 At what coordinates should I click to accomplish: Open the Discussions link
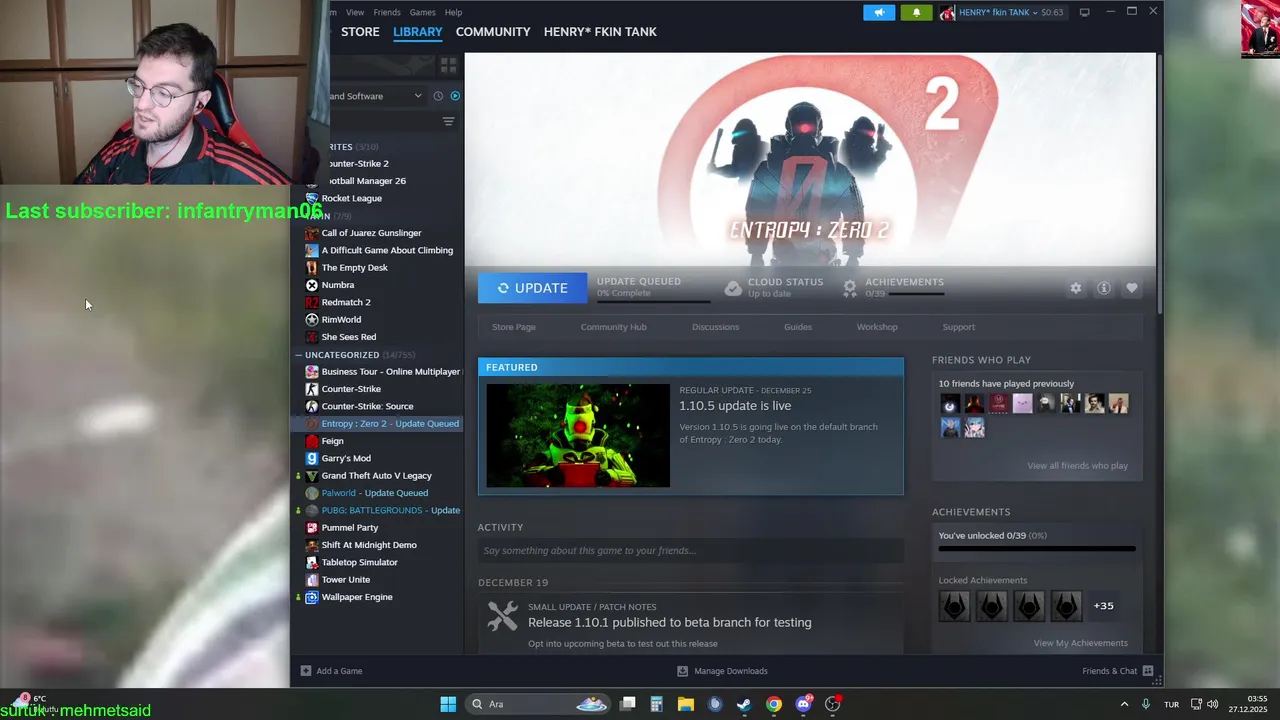point(716,327)
